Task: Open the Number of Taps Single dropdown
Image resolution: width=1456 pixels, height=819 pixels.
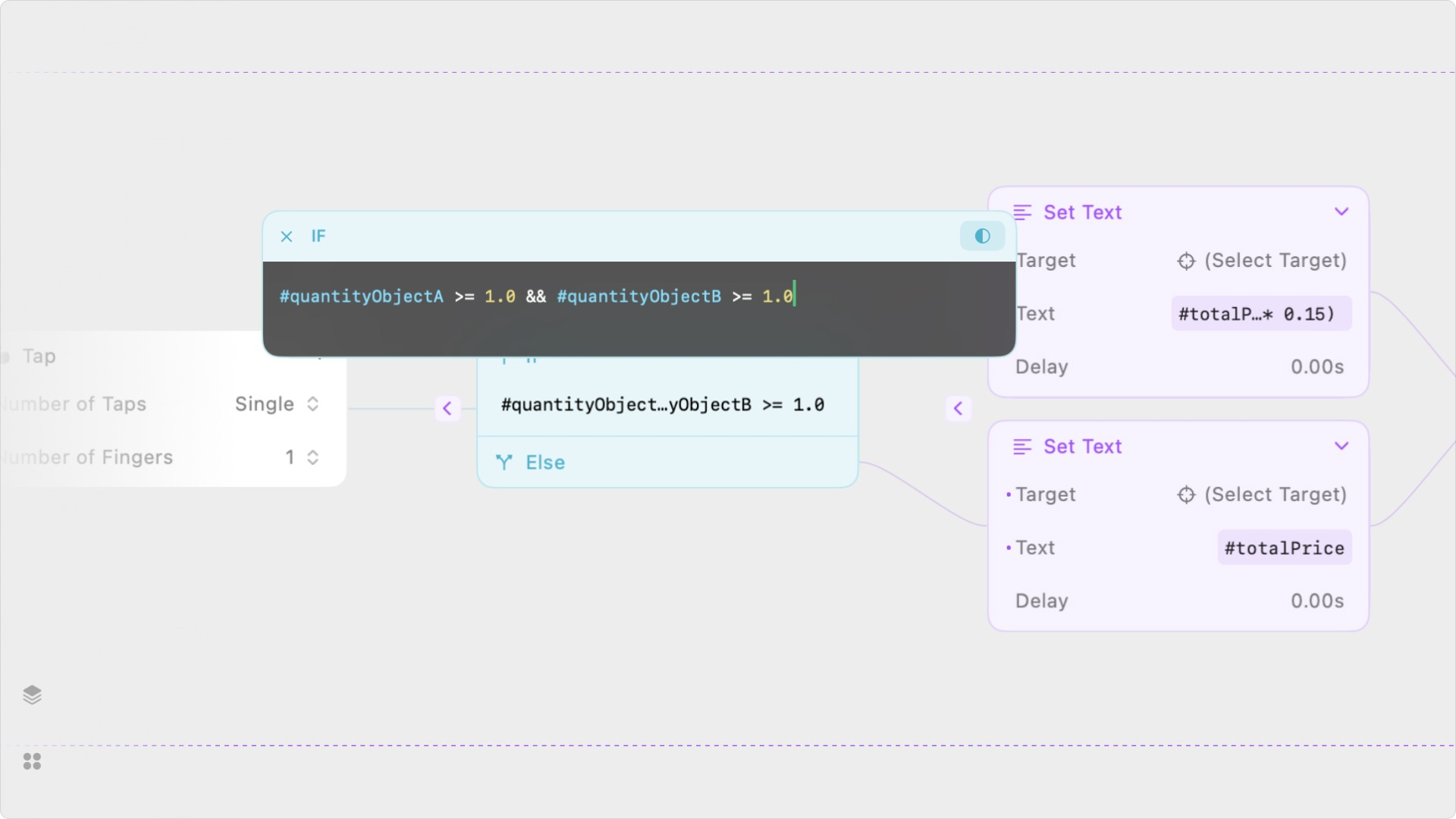Action: tap(277, 404)
